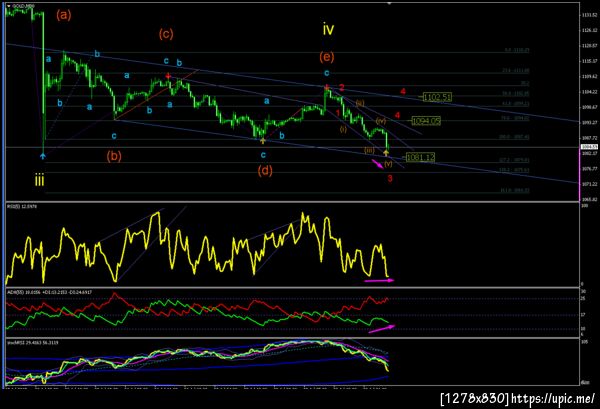The image size is (600, 409).
Task: Select the magenta arrow on the price chart
Action: pos(378,164)
